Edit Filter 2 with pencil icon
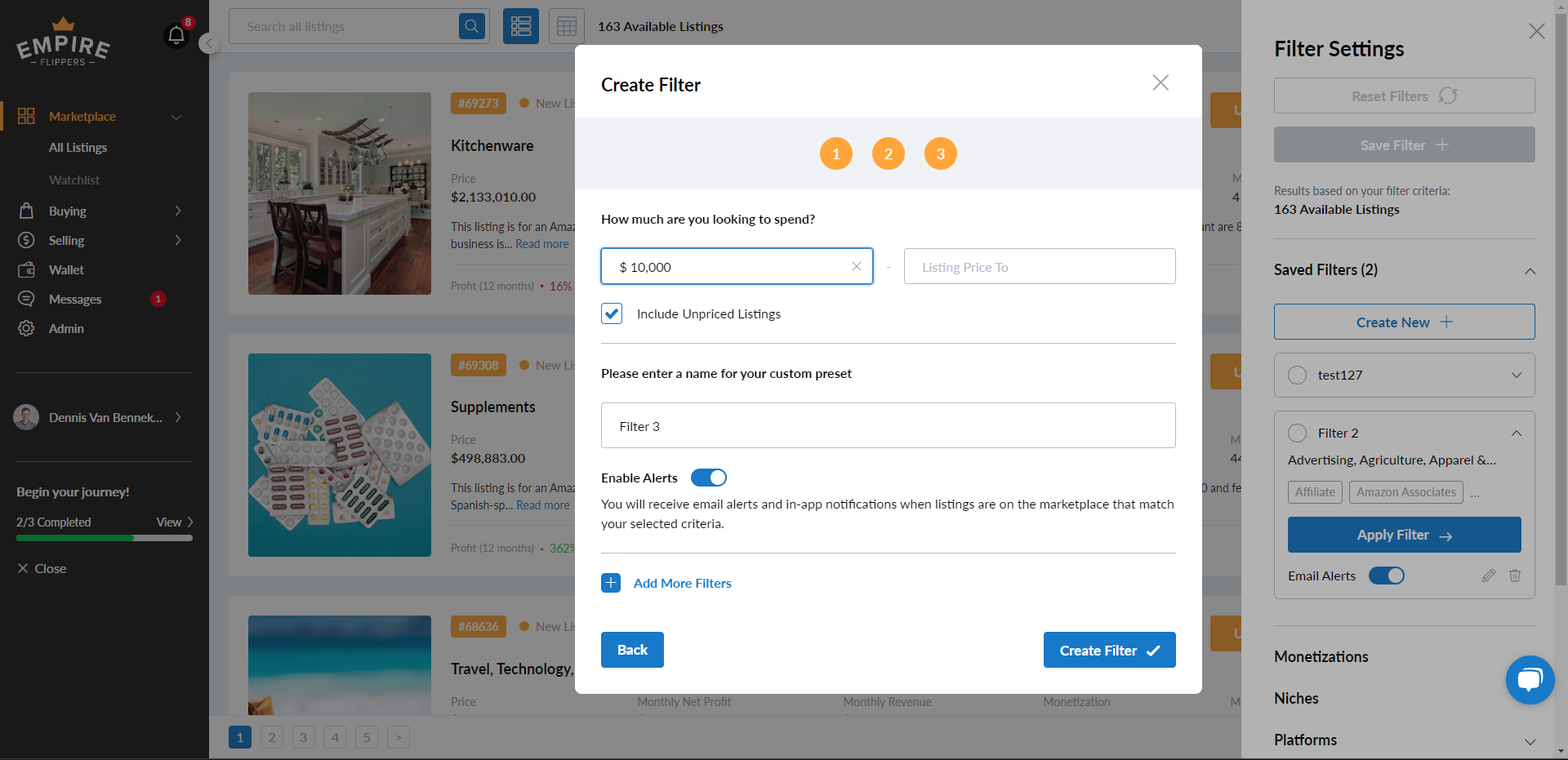This screenshot has height=760, width=1568. pos(1489,576)
